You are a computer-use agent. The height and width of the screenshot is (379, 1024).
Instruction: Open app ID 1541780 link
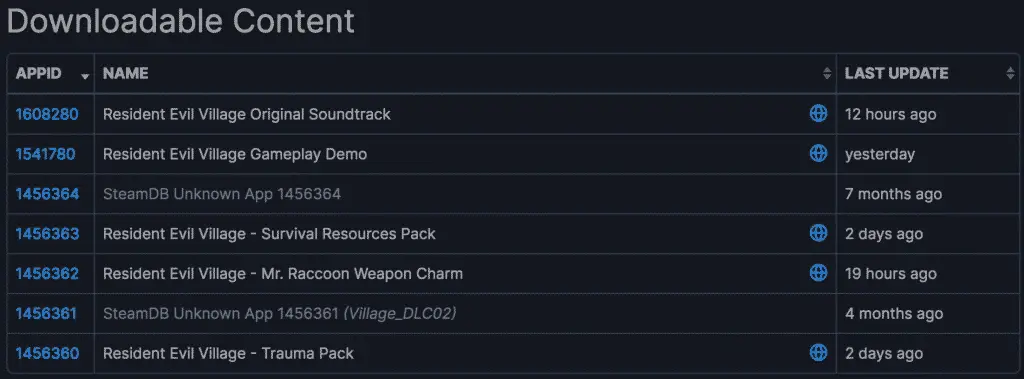pyautogui.click(x=46, y=154)
